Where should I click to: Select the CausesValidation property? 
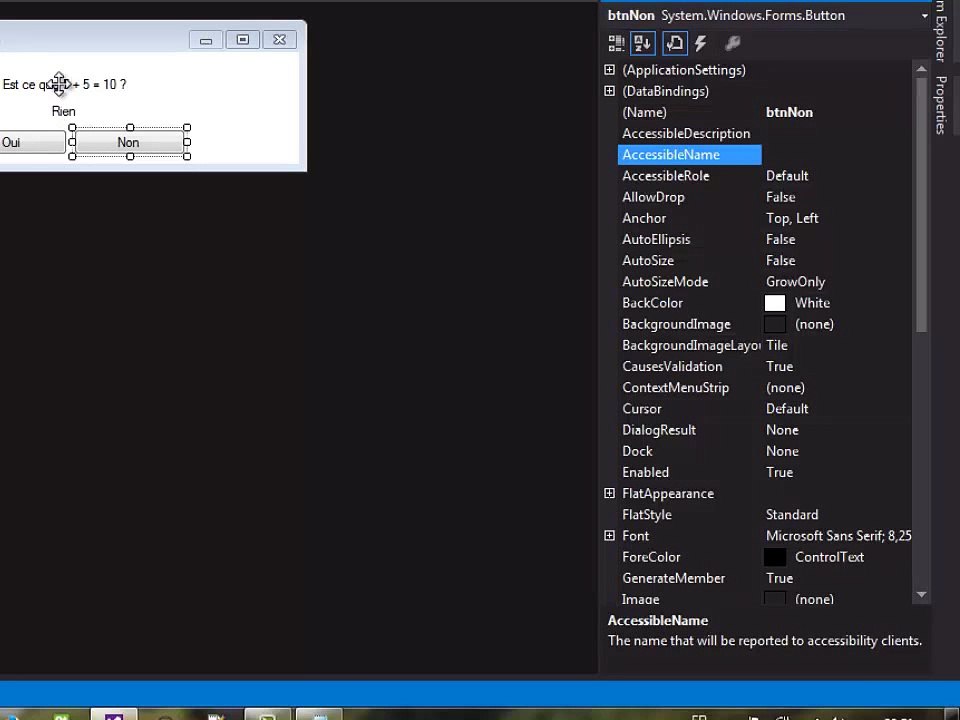click(x=672, y=367)
